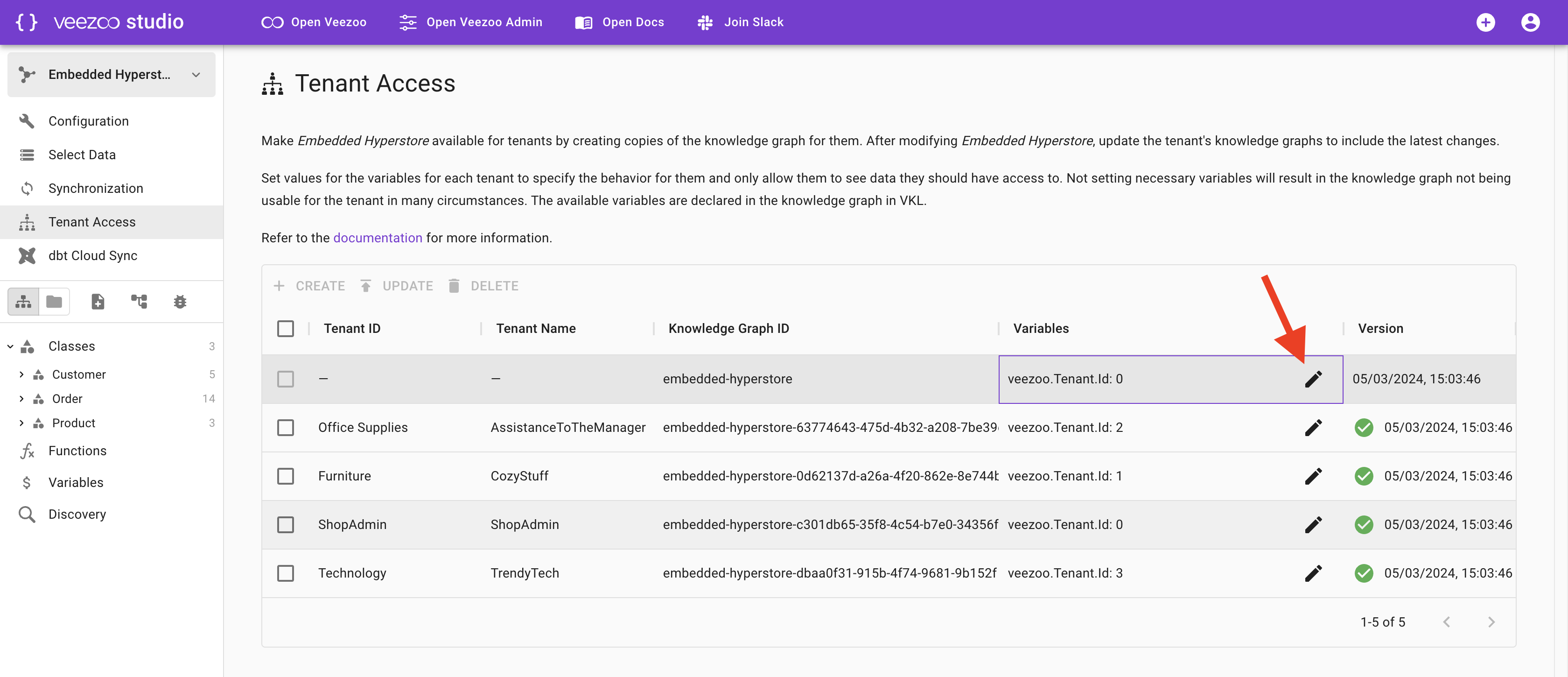Click the UPDATE tenant button

click(396, 286)
